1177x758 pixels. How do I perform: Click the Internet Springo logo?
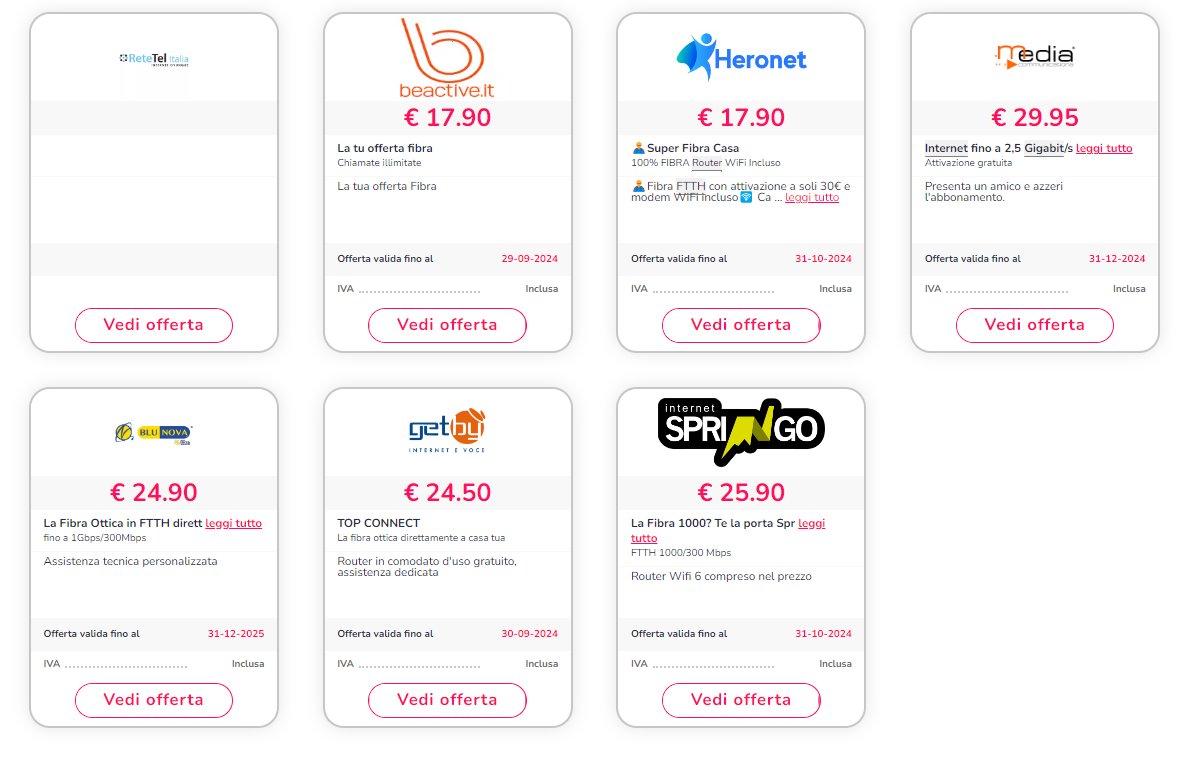click(741, 431)
